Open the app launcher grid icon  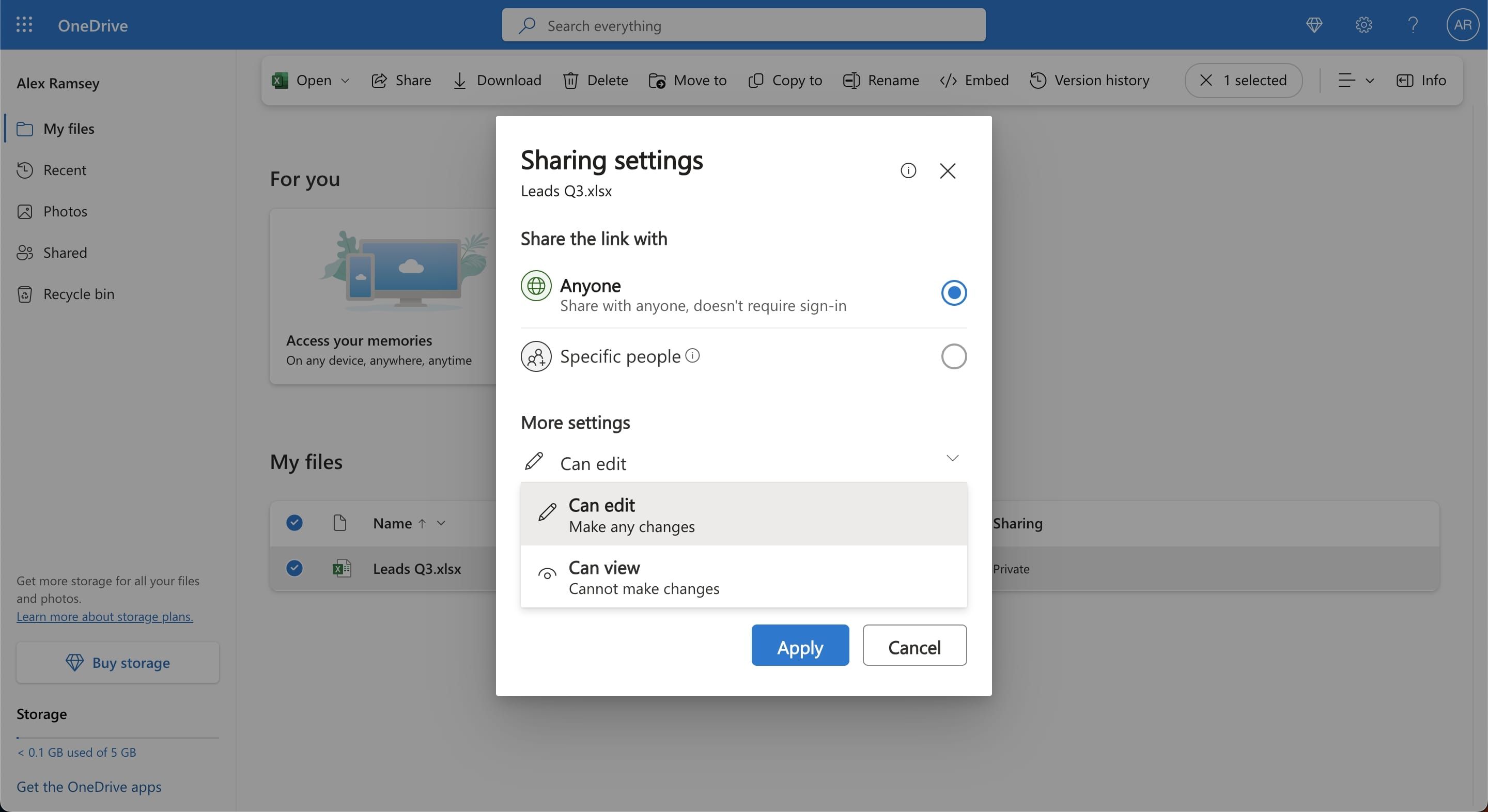point(24,25)
